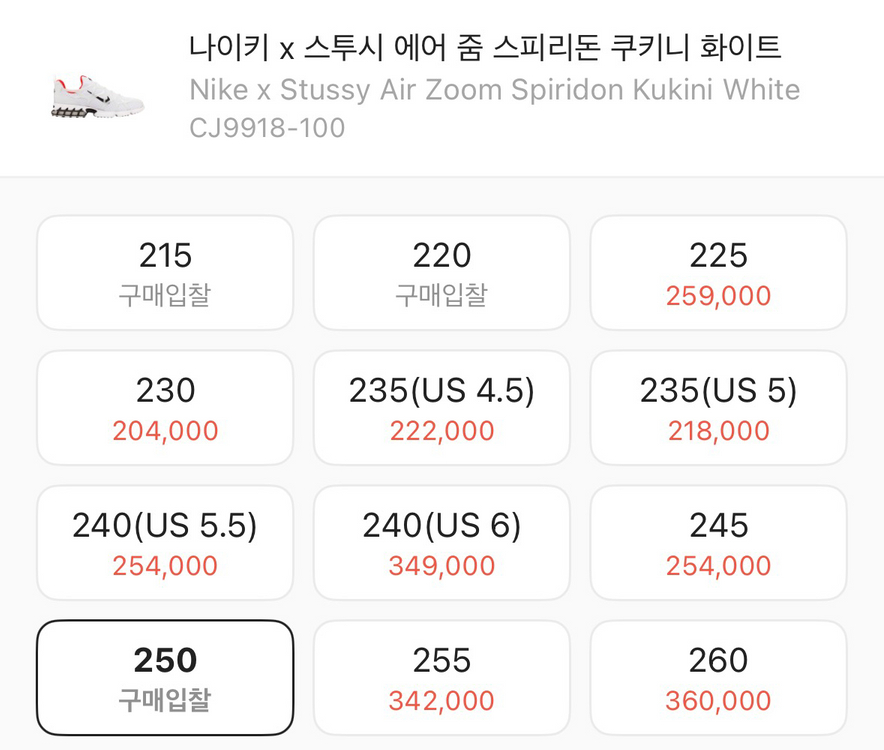
Task: Click the white sneaker product thumbnail
Action: click(95, 95)
